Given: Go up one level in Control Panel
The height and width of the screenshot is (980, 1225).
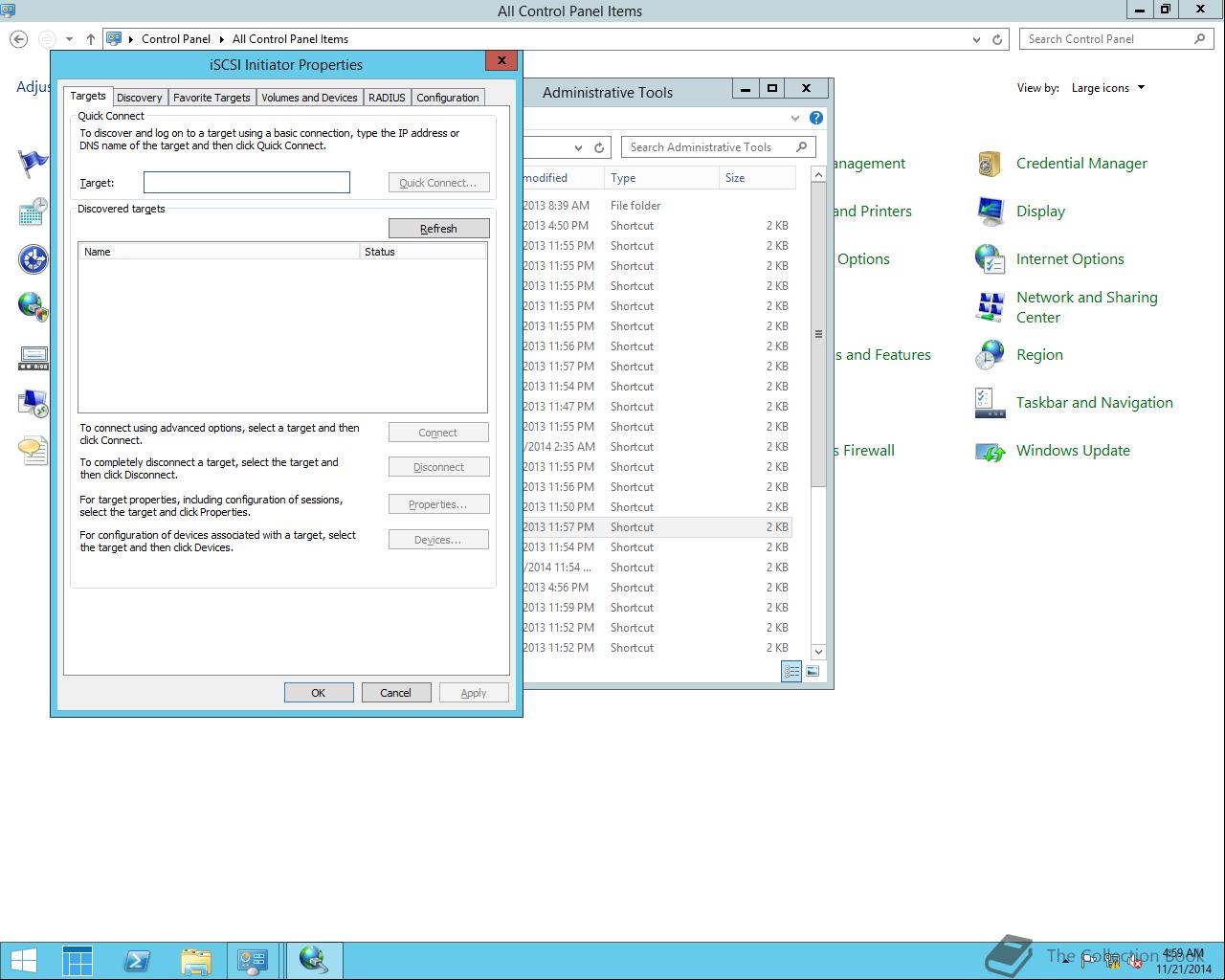Looking at the screenshot, I should (x=90, y=39).
